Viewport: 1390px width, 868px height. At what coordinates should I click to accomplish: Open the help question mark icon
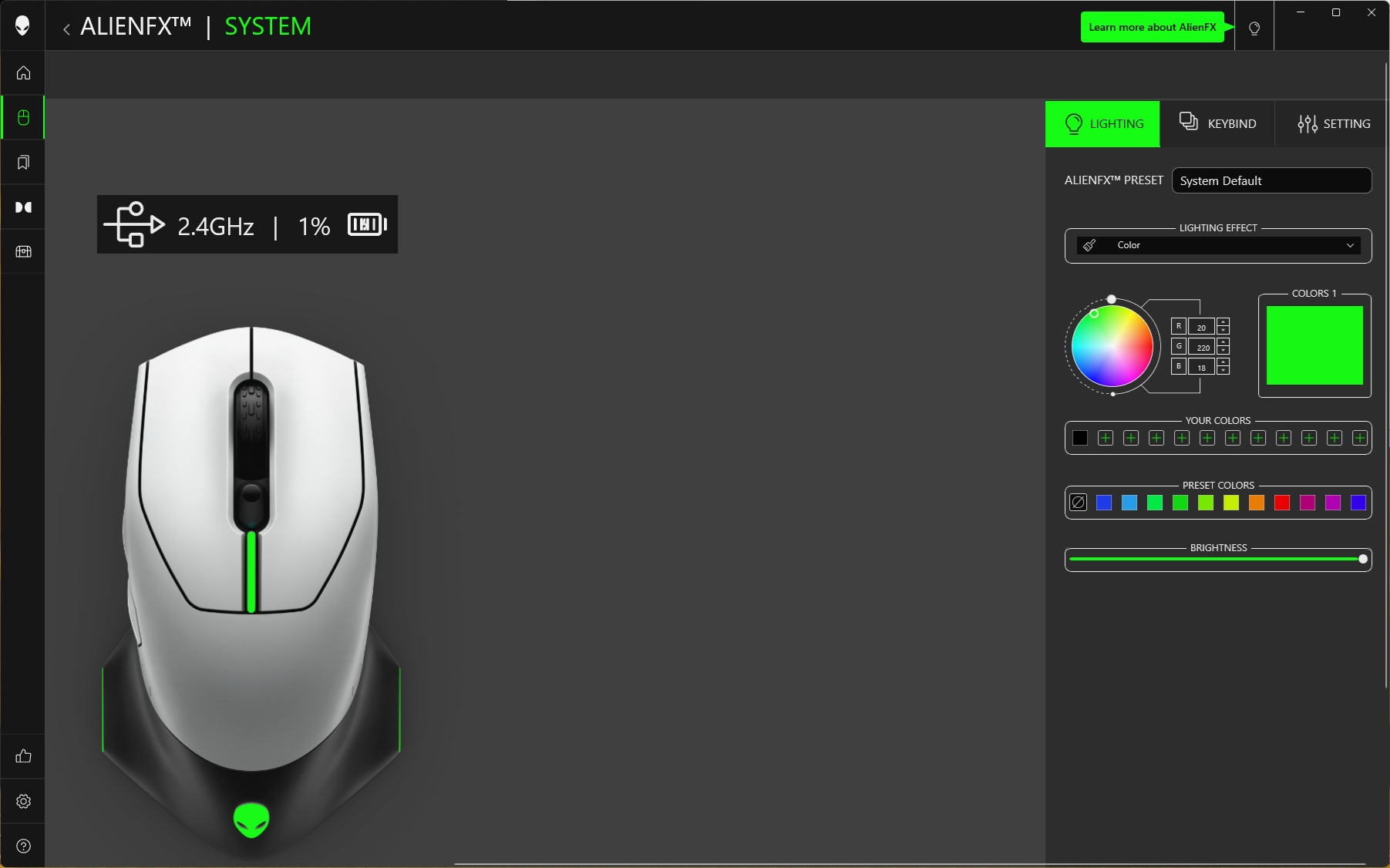click(23, 846)
